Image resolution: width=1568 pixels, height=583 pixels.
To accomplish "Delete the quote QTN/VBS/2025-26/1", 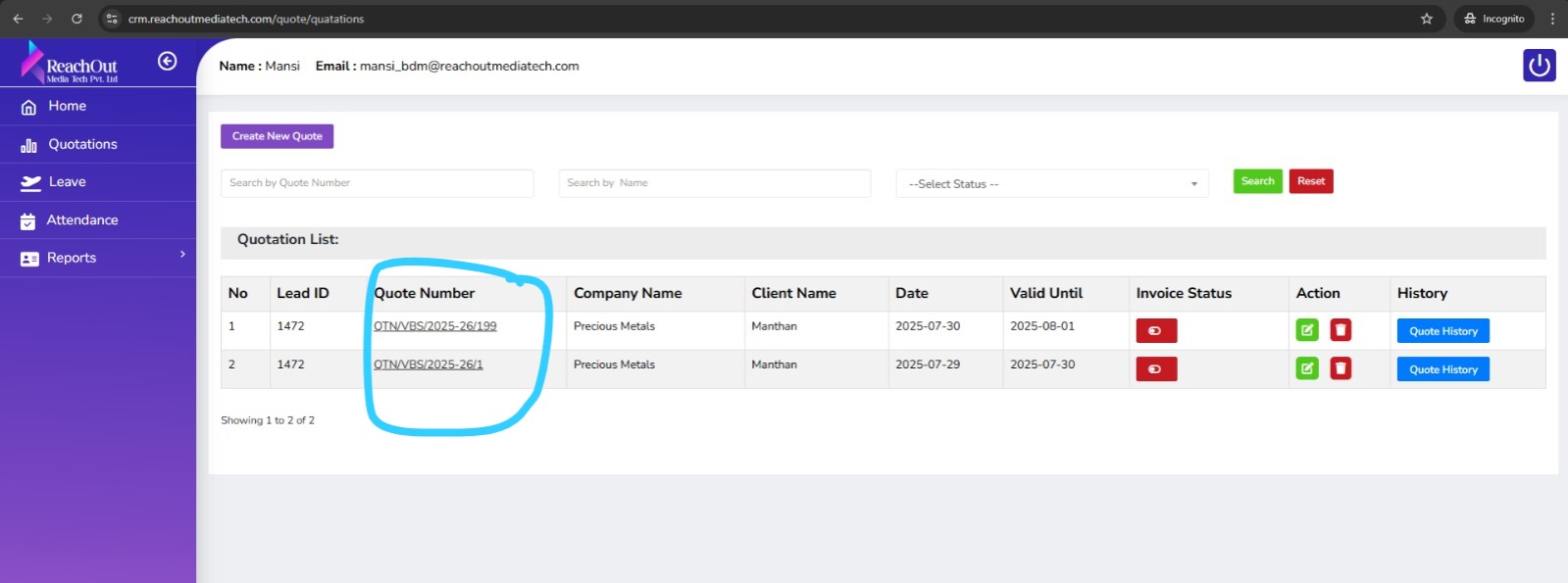I will [x=1340, y=368].
